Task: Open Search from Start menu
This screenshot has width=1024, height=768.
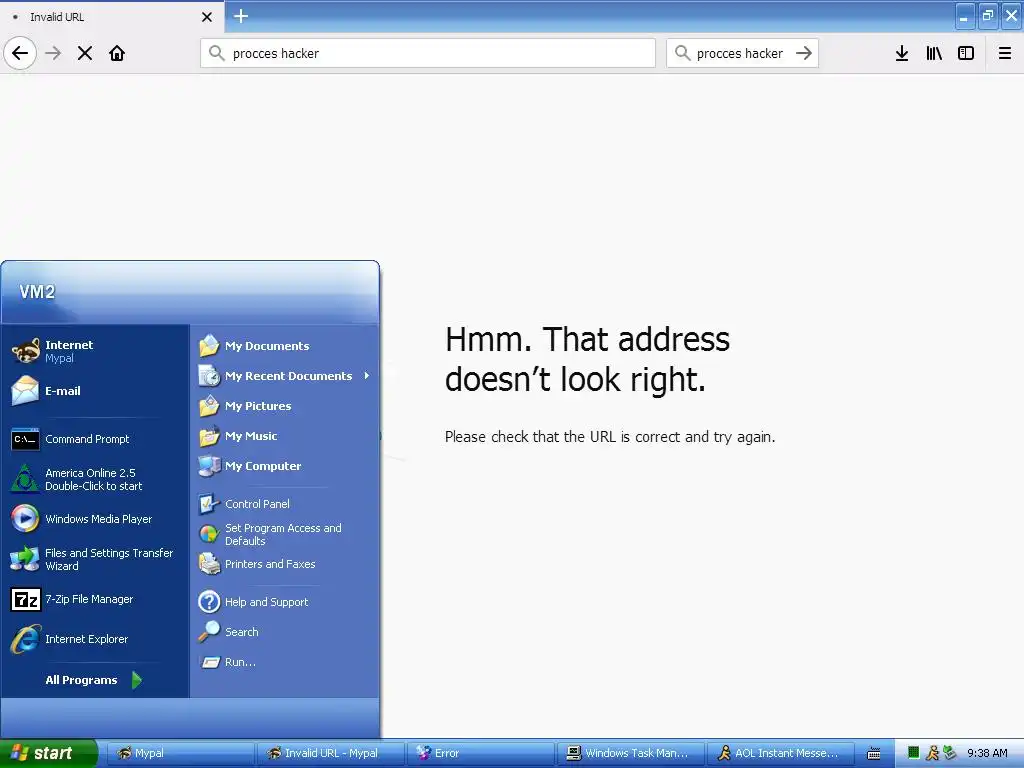Action: pos(285,632)
